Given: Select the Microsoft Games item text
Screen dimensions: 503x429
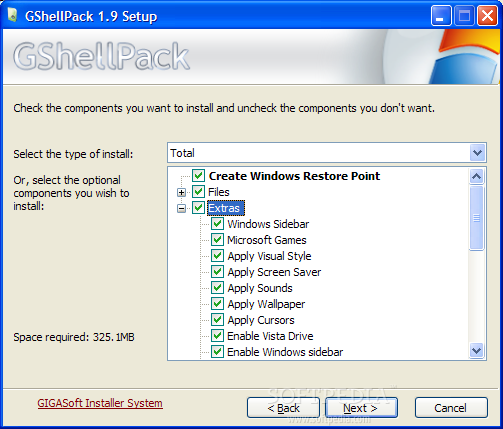Looking at the screenshot, I should point(267,240).
